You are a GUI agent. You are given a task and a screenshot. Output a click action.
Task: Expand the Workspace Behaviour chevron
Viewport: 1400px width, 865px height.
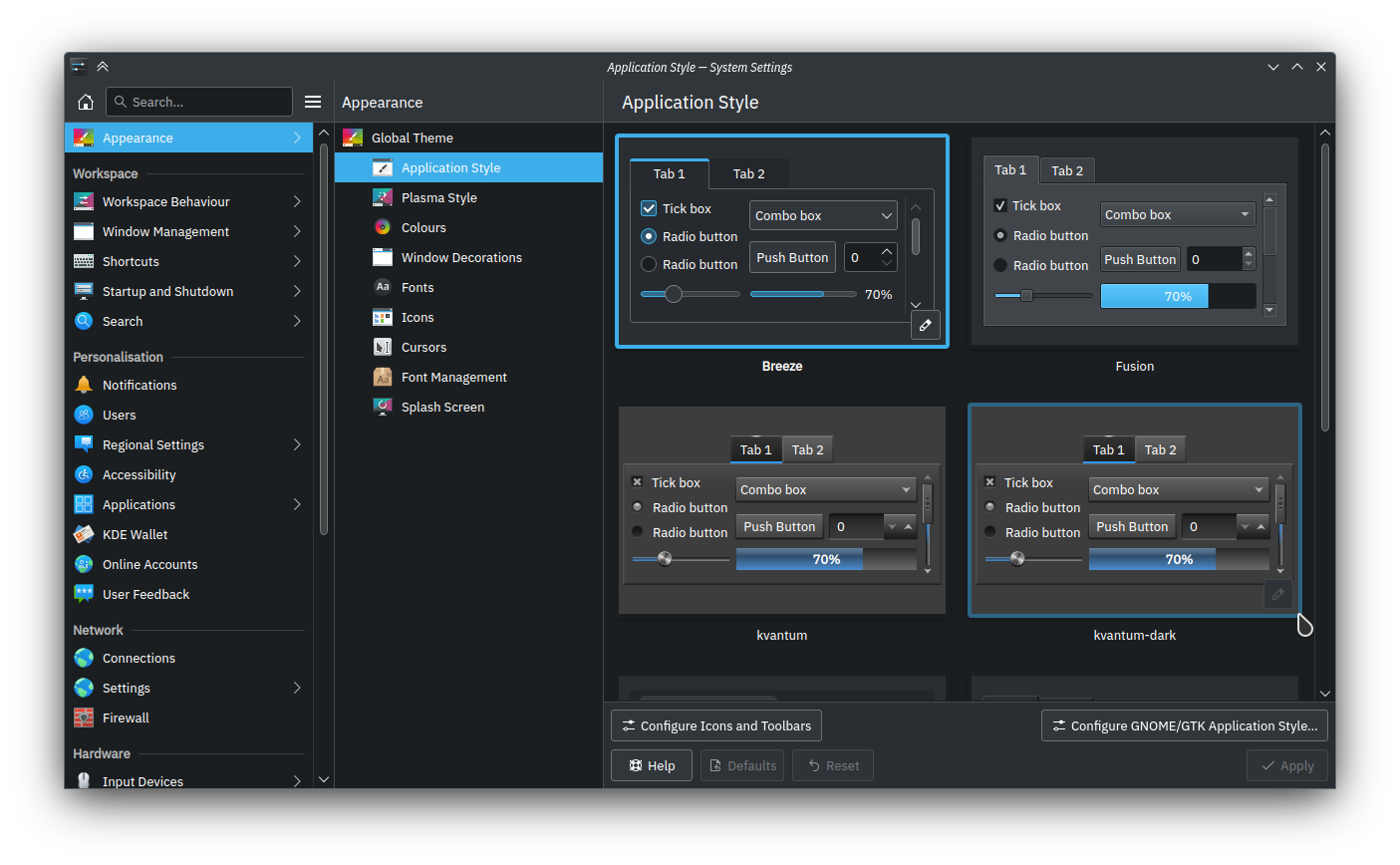(297, 201)
